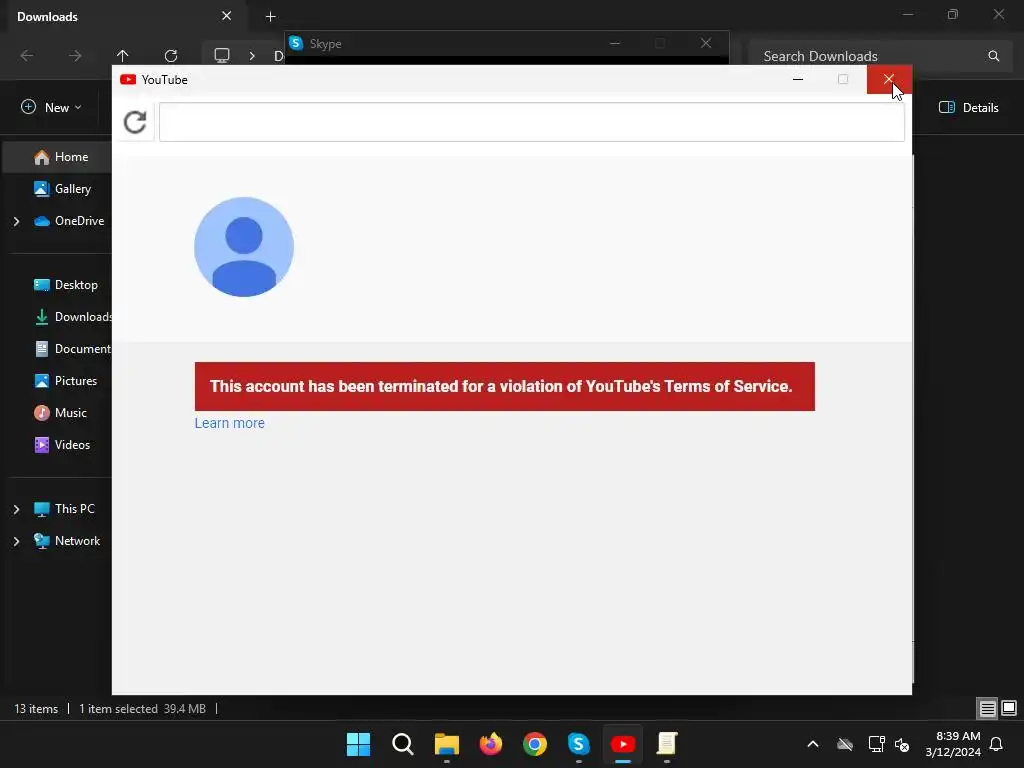This screenshot has height=768, width=1024.
Task: Refresh the File Explorer view
Action: tap(170, 56)
